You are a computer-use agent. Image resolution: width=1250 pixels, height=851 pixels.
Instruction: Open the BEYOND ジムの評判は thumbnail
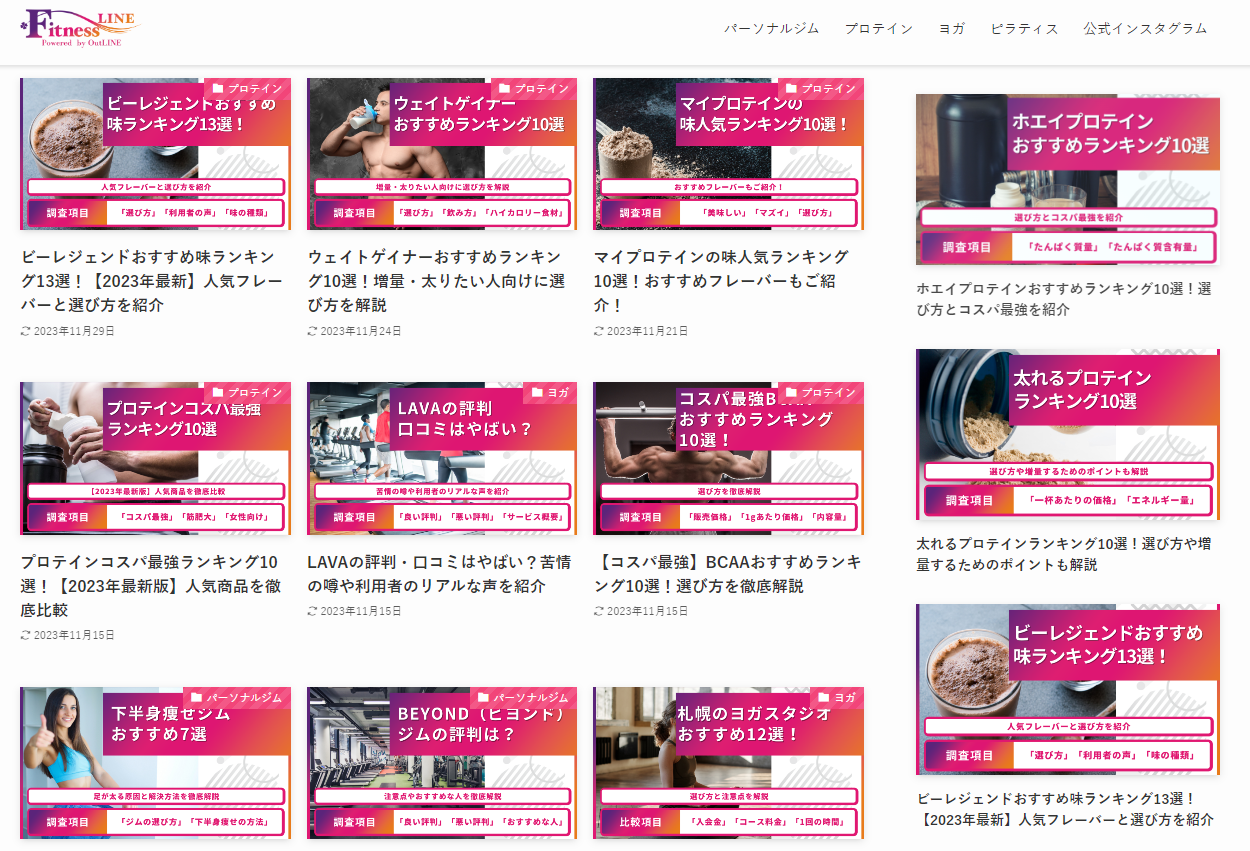point(442,763)
